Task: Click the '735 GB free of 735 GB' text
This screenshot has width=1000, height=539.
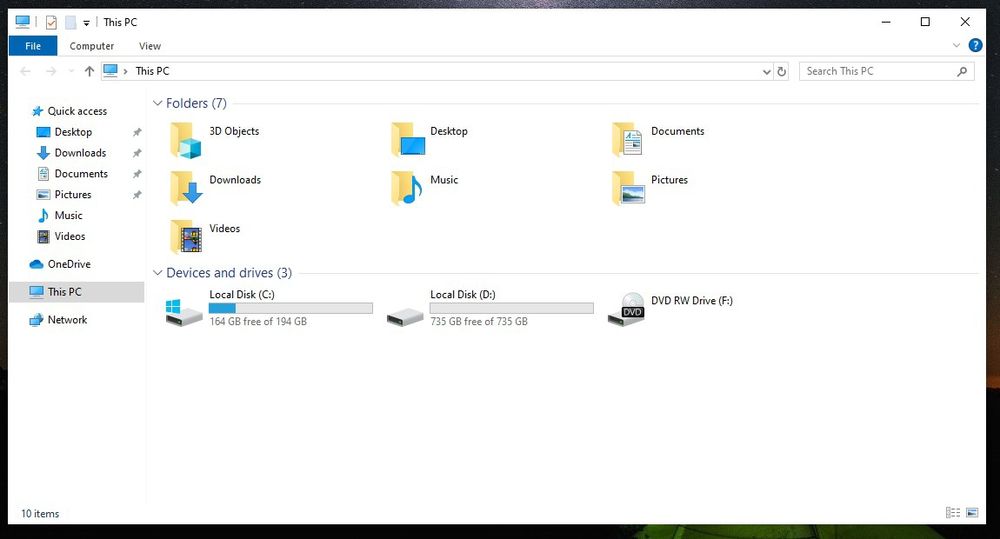Action: (479, 321)
